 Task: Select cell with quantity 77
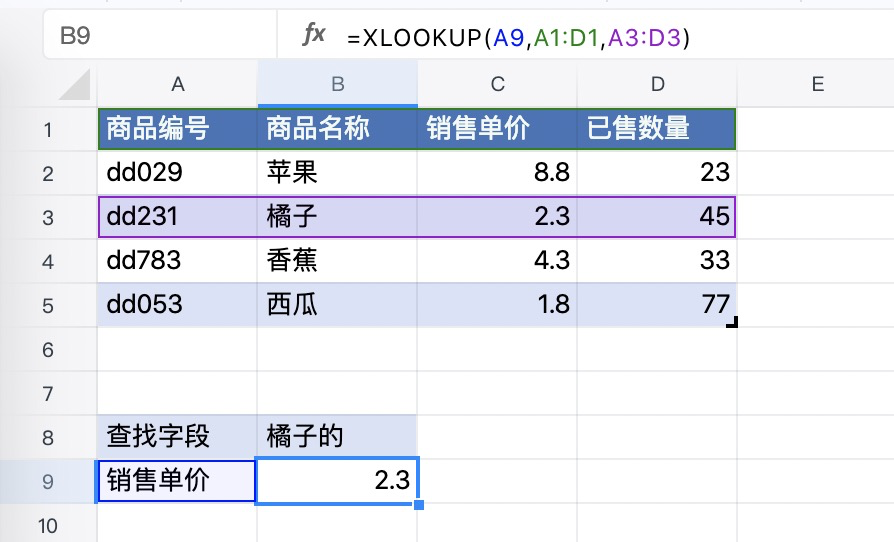coord(657,305)
